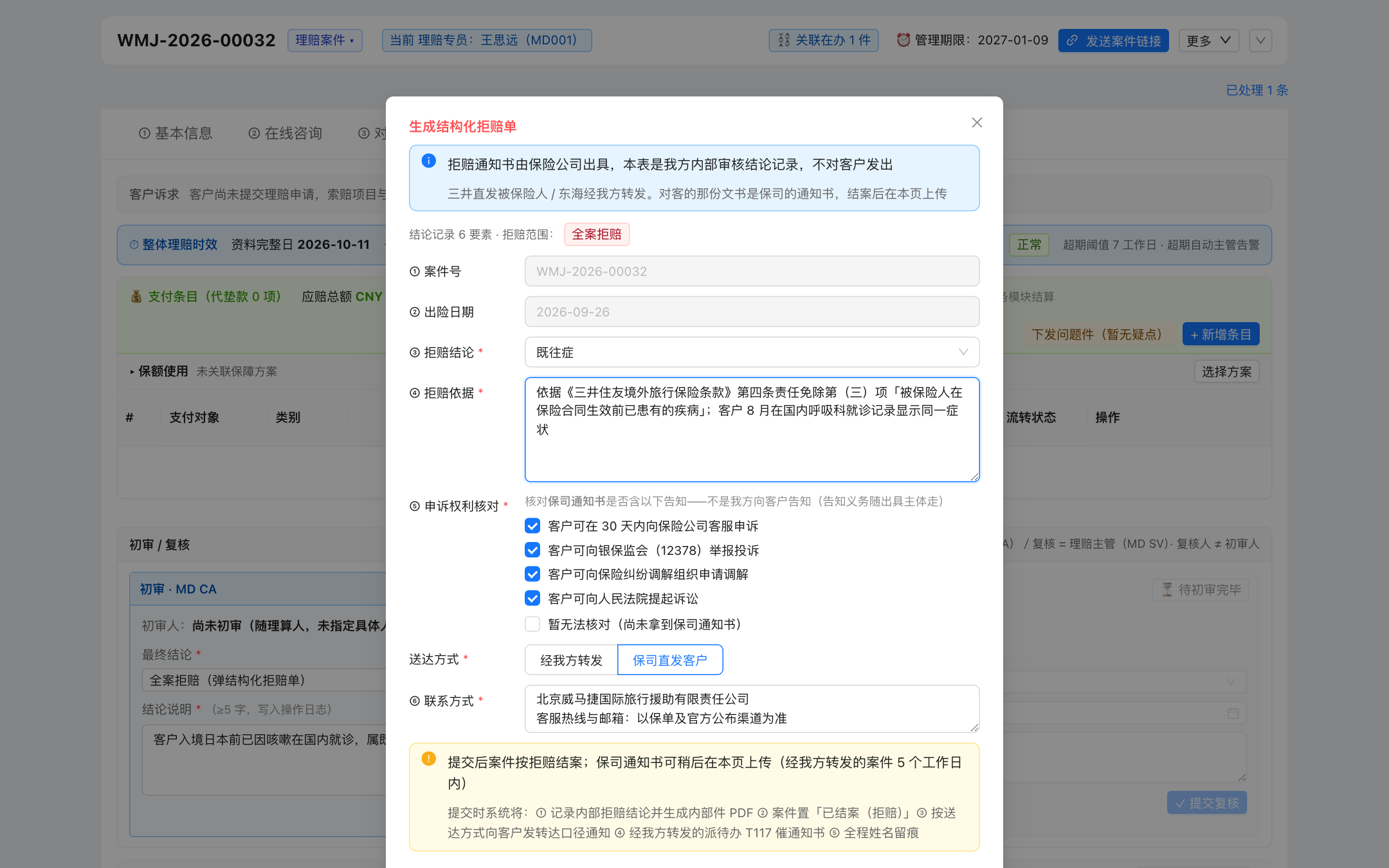Click the 提交复核 button
The image size is (1389, 868).
[x=1206, y=802]
